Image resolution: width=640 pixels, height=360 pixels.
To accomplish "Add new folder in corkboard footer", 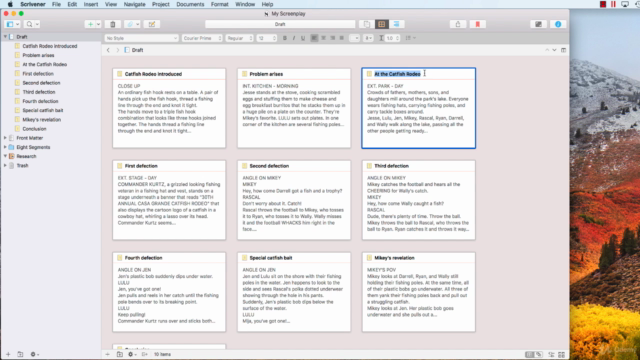I will (x=120, y=354).
